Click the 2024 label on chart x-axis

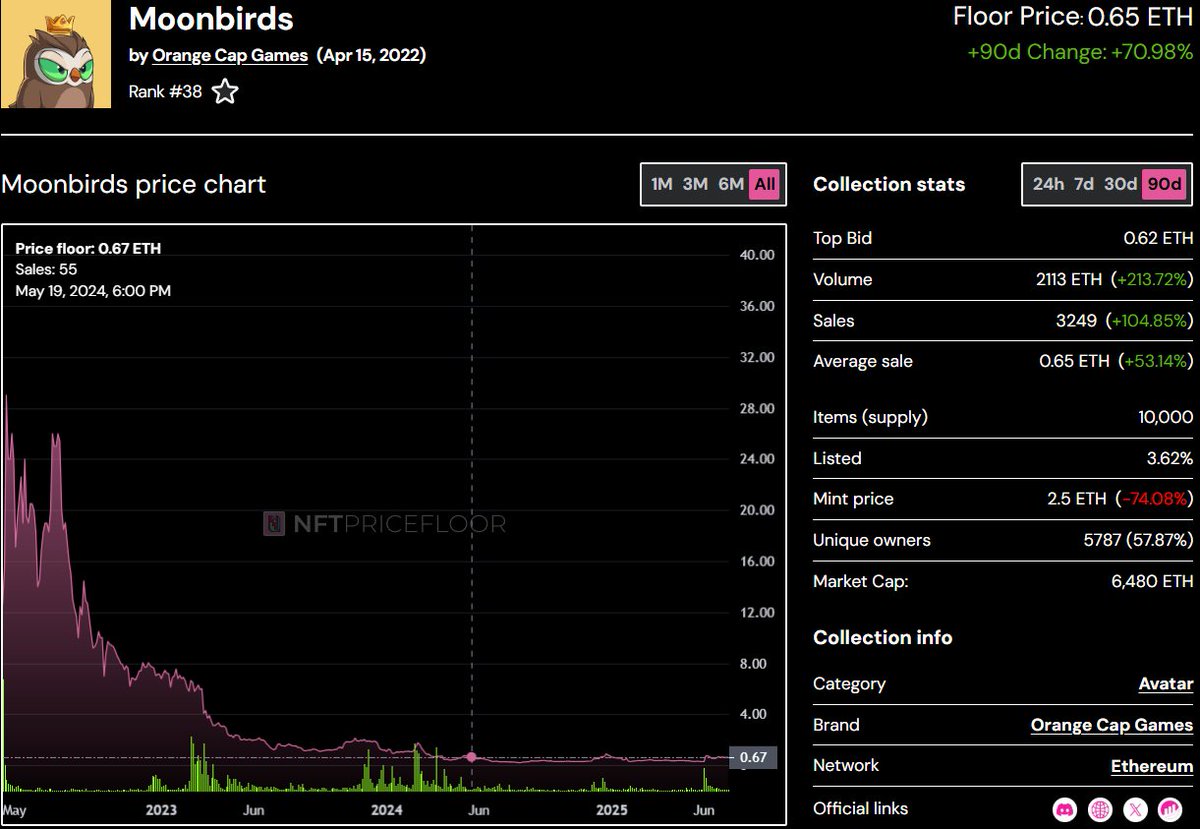tap(385, 809)
